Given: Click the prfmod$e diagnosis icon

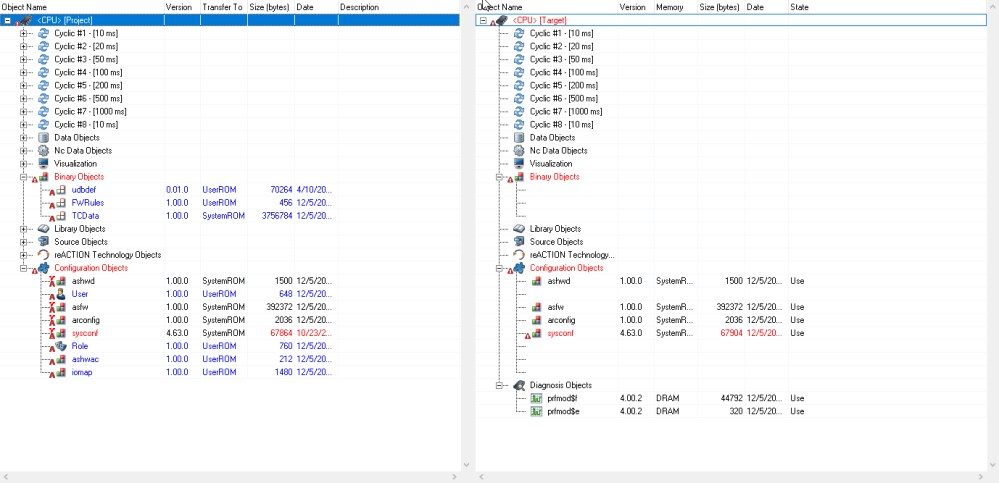Looking at the screenshot, I should (536, 411).
